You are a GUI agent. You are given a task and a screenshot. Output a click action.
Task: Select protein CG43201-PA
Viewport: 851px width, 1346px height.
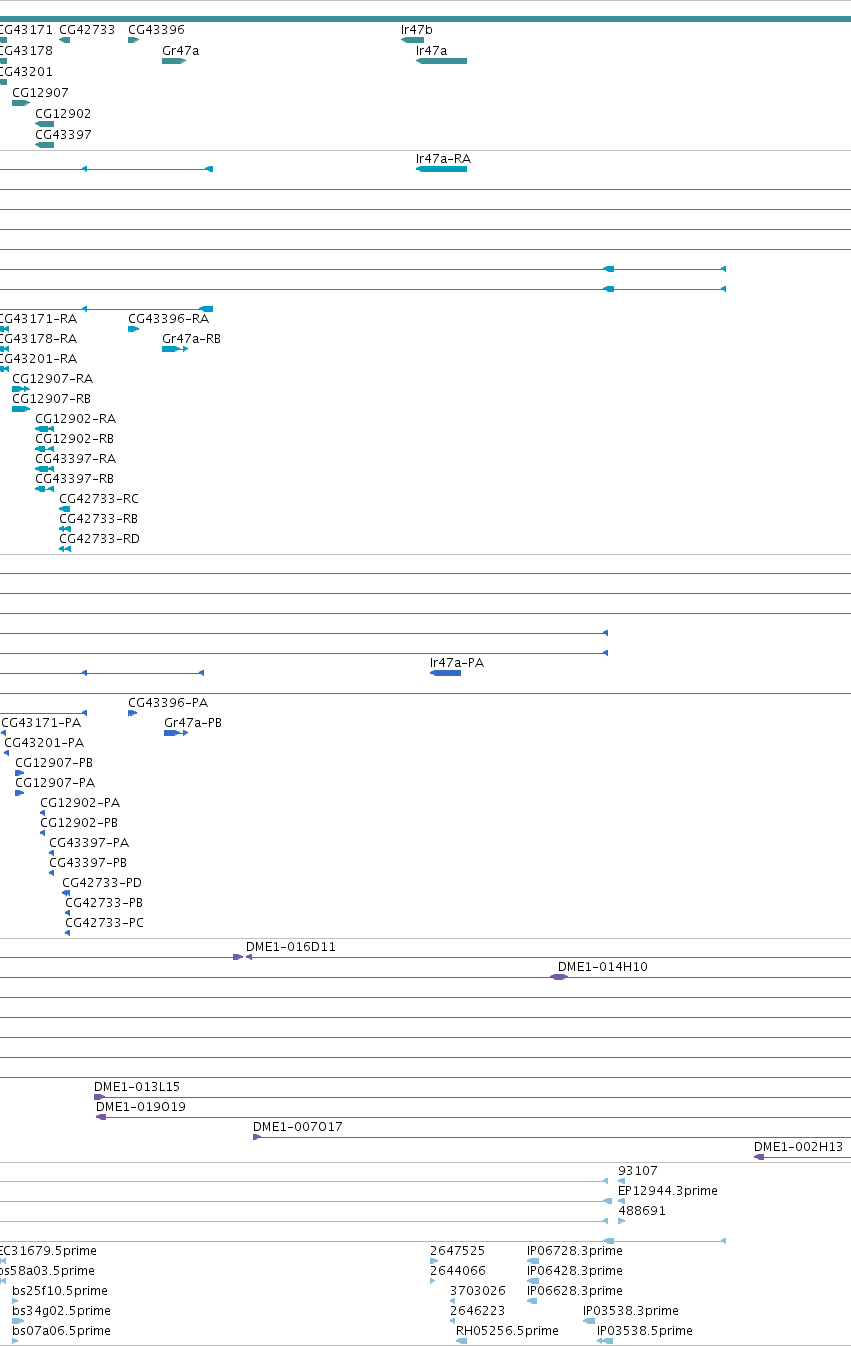pos(44,742)
